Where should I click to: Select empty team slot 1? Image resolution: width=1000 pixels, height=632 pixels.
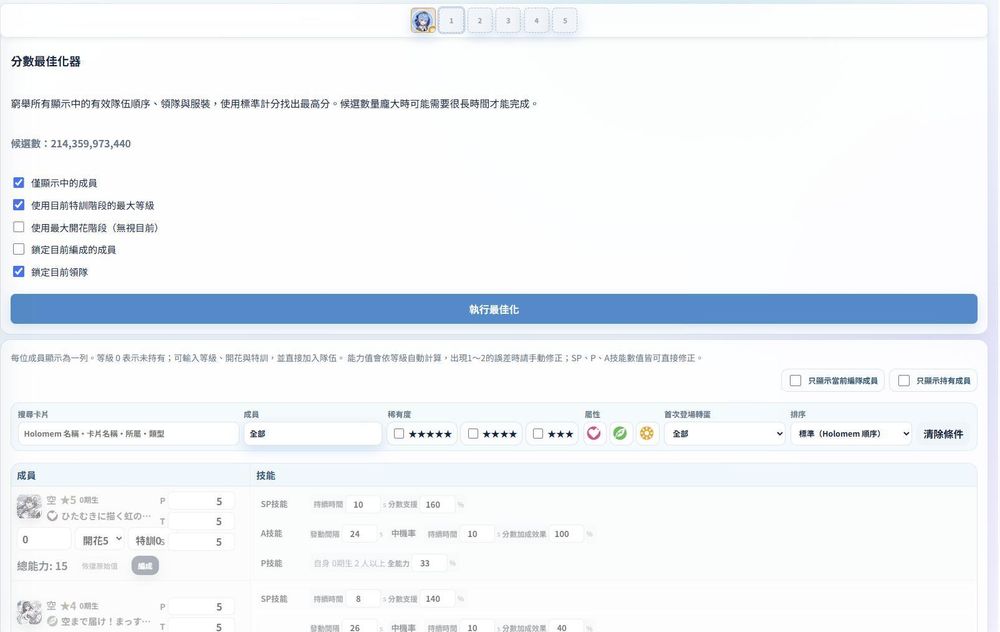coord(451,20)
